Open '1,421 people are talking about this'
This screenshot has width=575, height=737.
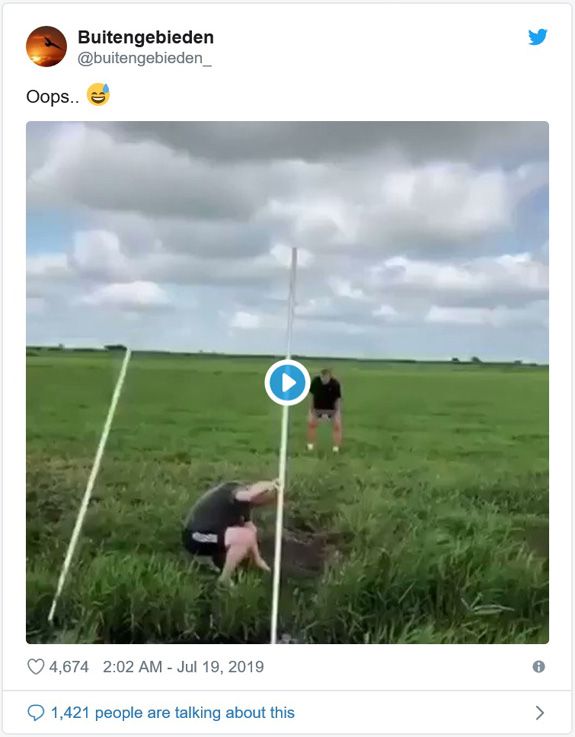pos(173,713)
